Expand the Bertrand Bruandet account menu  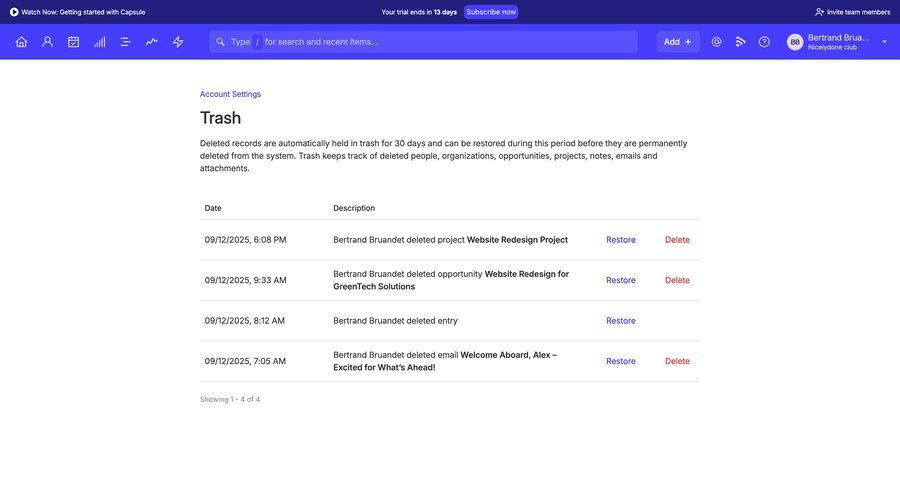[884, 42]
